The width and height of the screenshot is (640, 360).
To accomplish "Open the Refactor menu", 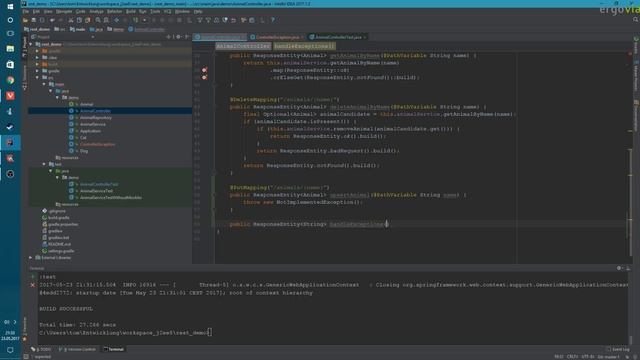I will [x=114, y=11].
